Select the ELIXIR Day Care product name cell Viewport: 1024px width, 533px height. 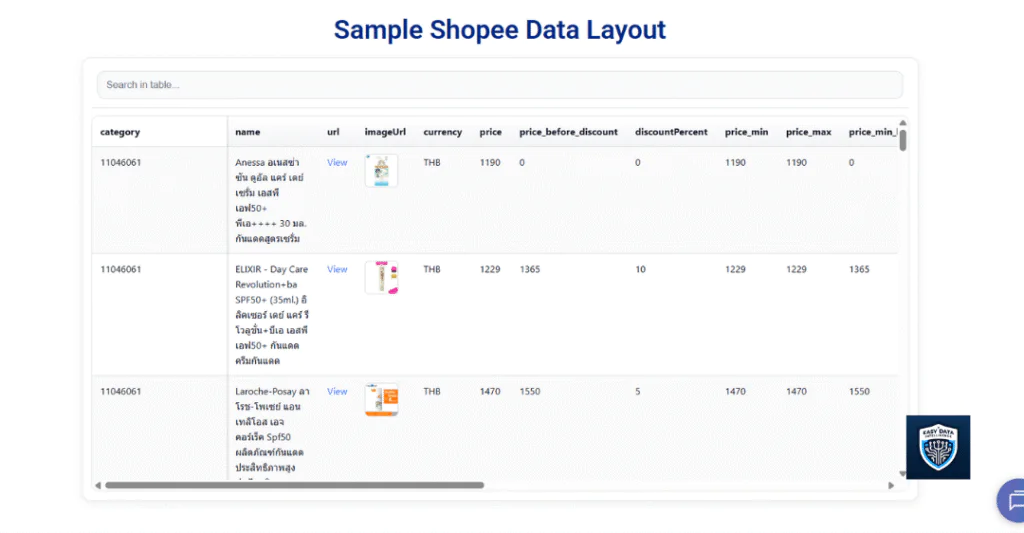coord(272,315)
